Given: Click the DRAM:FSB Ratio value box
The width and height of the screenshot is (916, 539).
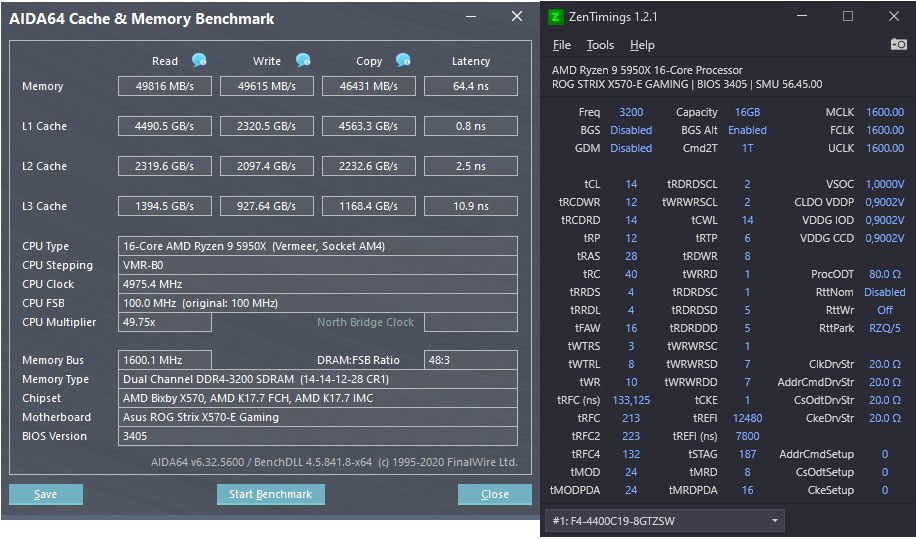Looking at the screenshot, I should [471, 360].
